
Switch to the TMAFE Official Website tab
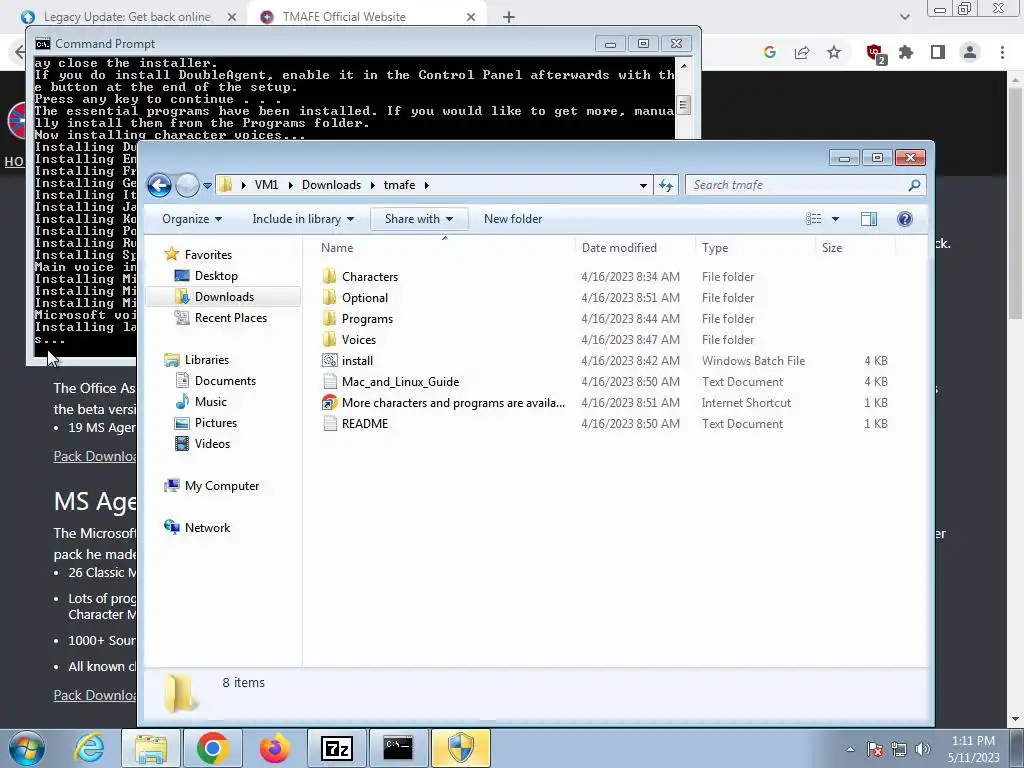344,17
